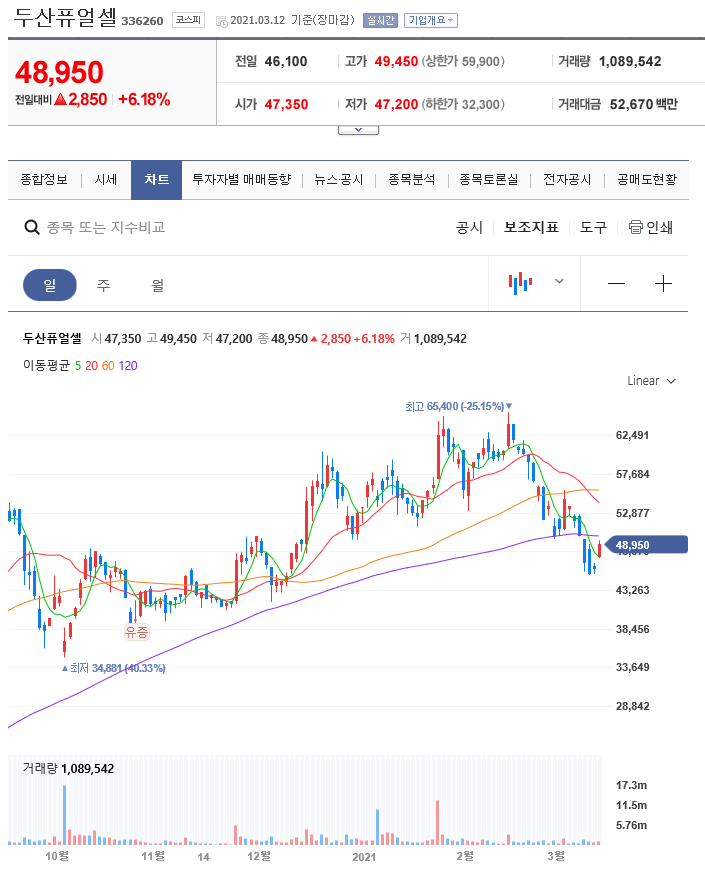Click the 도구 button
Image resolution: width=705 pixels, height=882 pixels.
point(594,227)
